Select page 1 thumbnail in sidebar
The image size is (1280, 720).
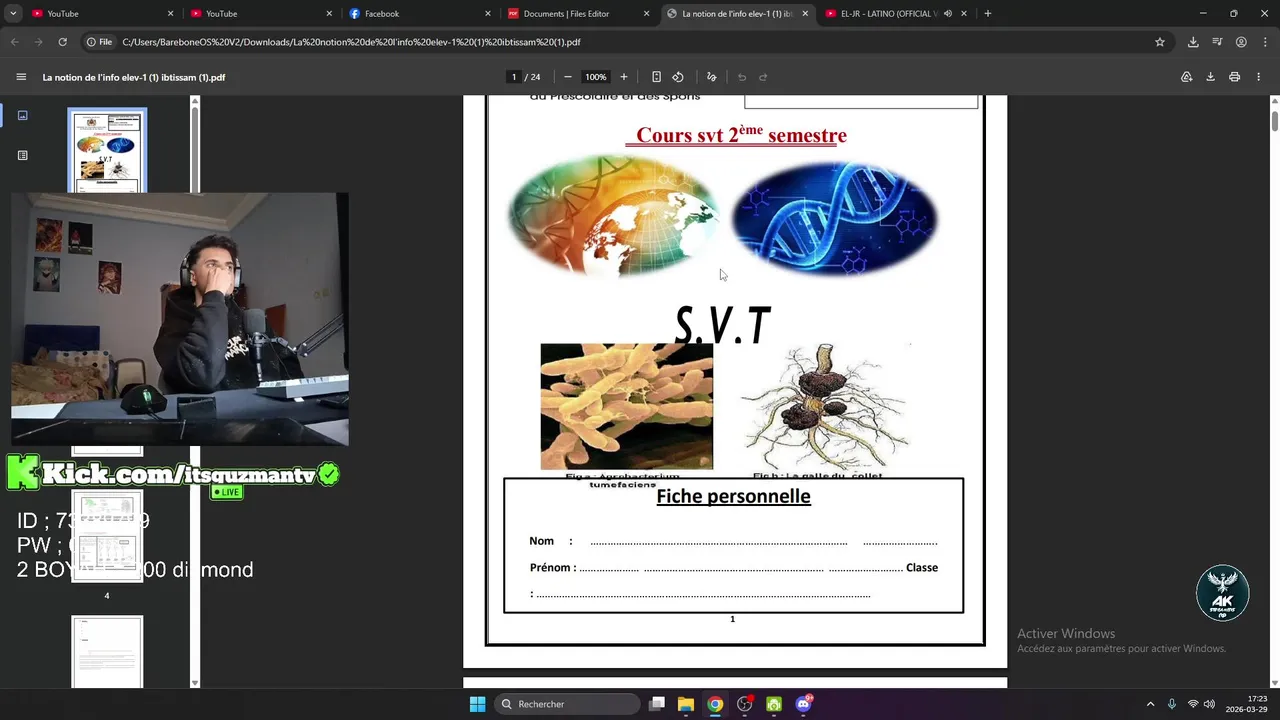tap(107, 150)
